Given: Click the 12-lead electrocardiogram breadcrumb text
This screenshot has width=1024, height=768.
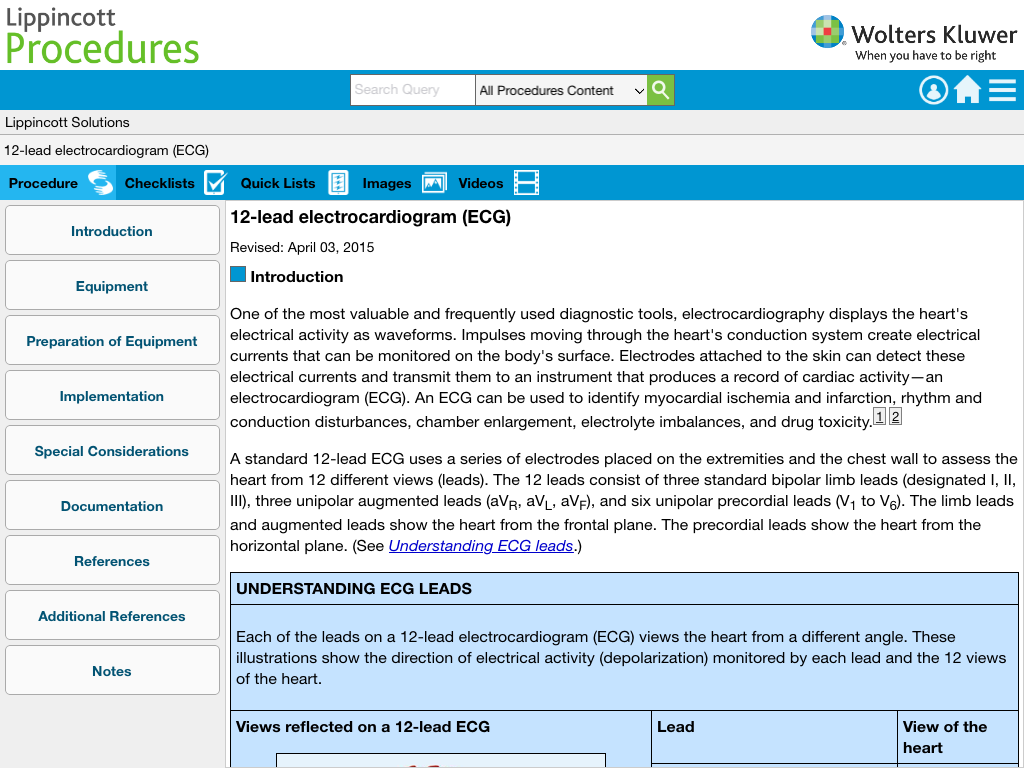Looking at the screenshot, I should [106, 150].
